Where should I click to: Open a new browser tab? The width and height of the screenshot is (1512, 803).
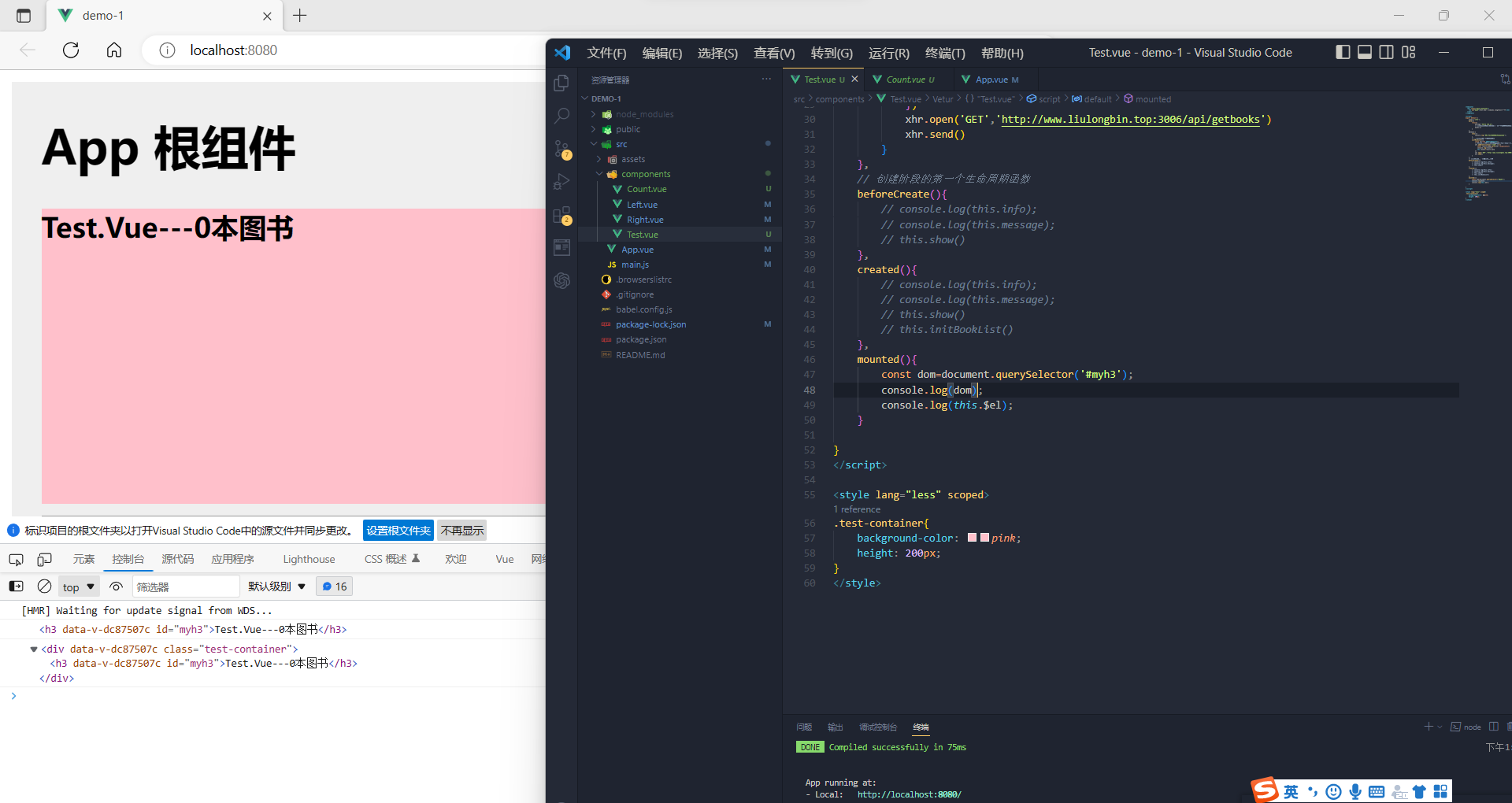point(300,16)
